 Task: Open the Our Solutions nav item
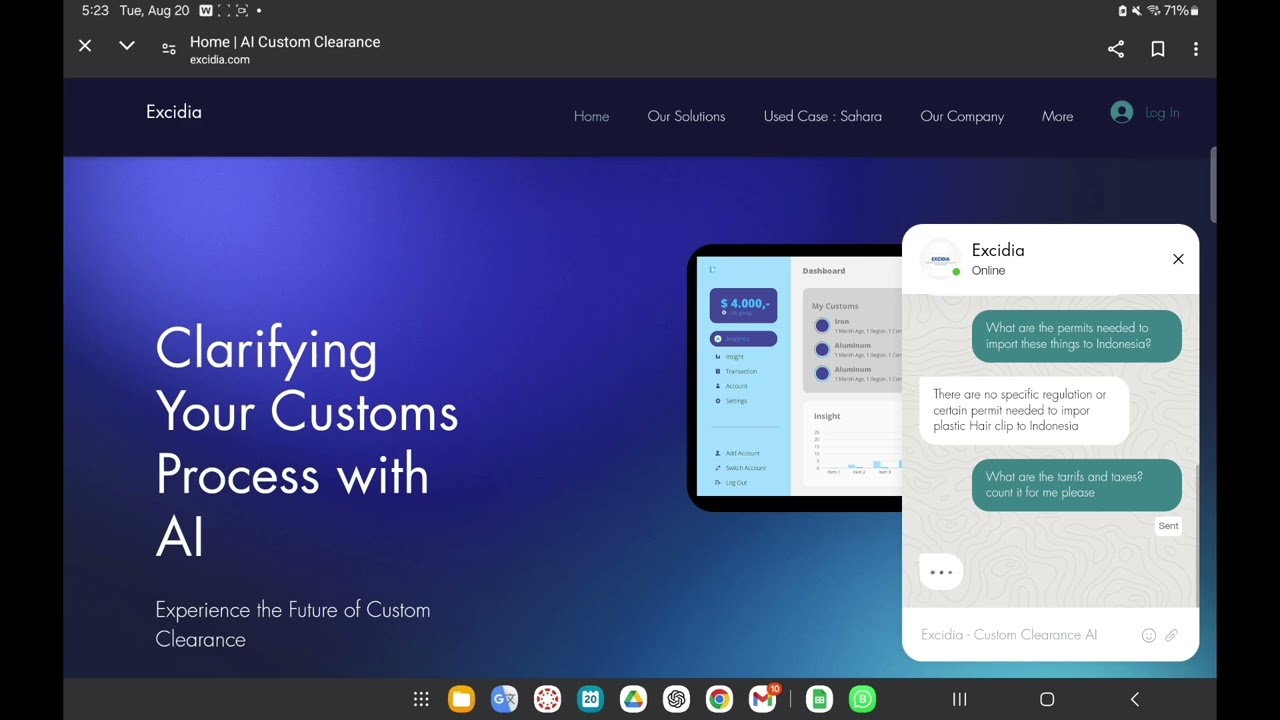click(x=686, y=116)
